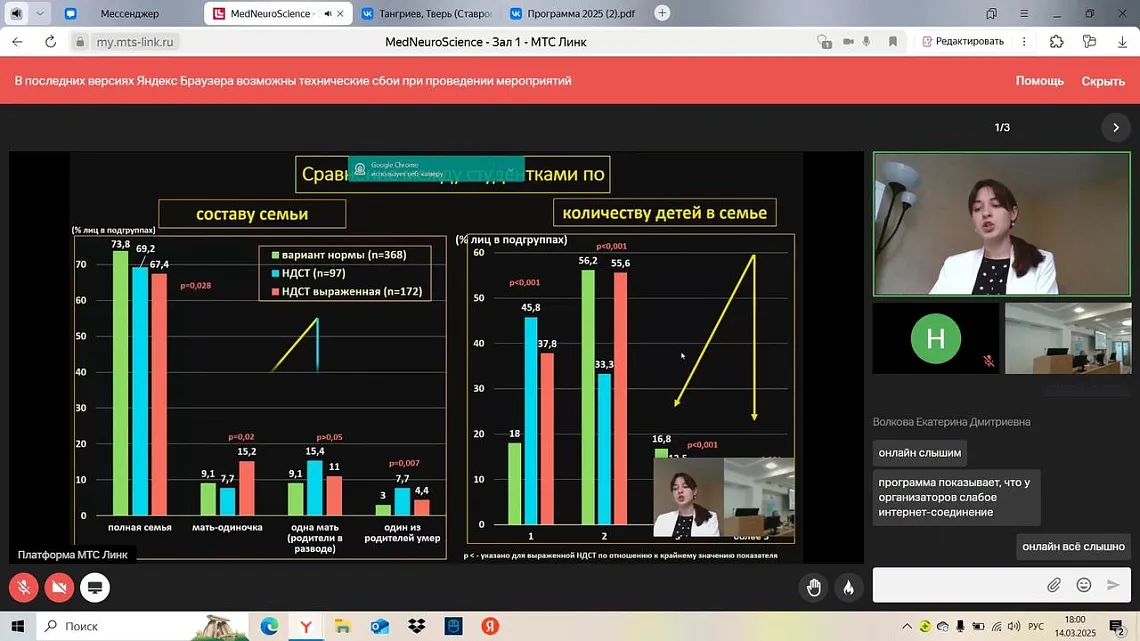Click the Редактировать button

(x=963, y=41)
